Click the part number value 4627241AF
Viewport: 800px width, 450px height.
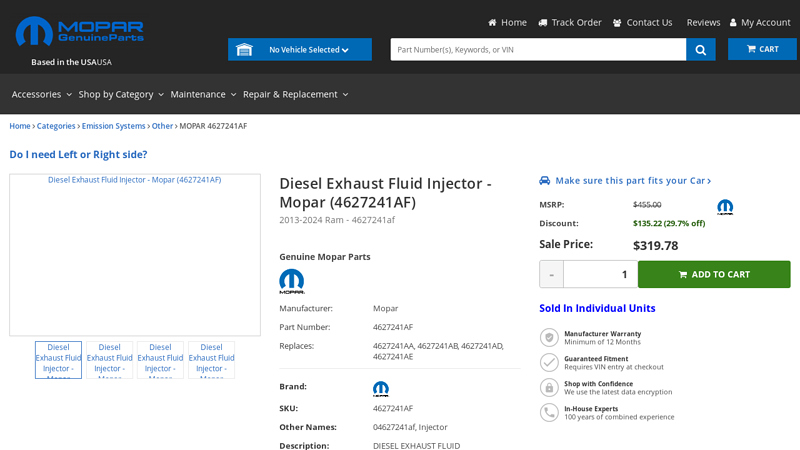393,327
